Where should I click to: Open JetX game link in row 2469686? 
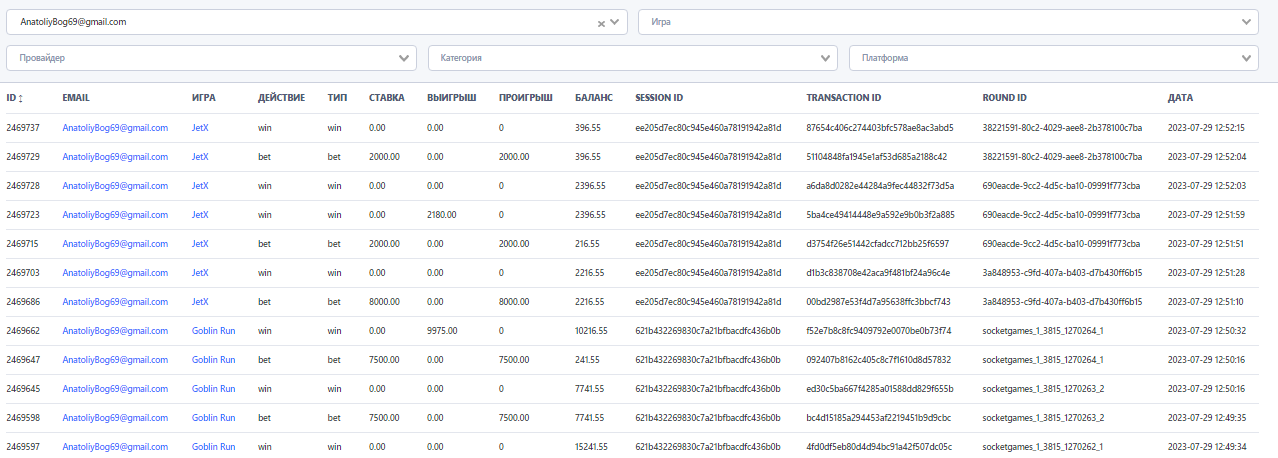[200, 302]
